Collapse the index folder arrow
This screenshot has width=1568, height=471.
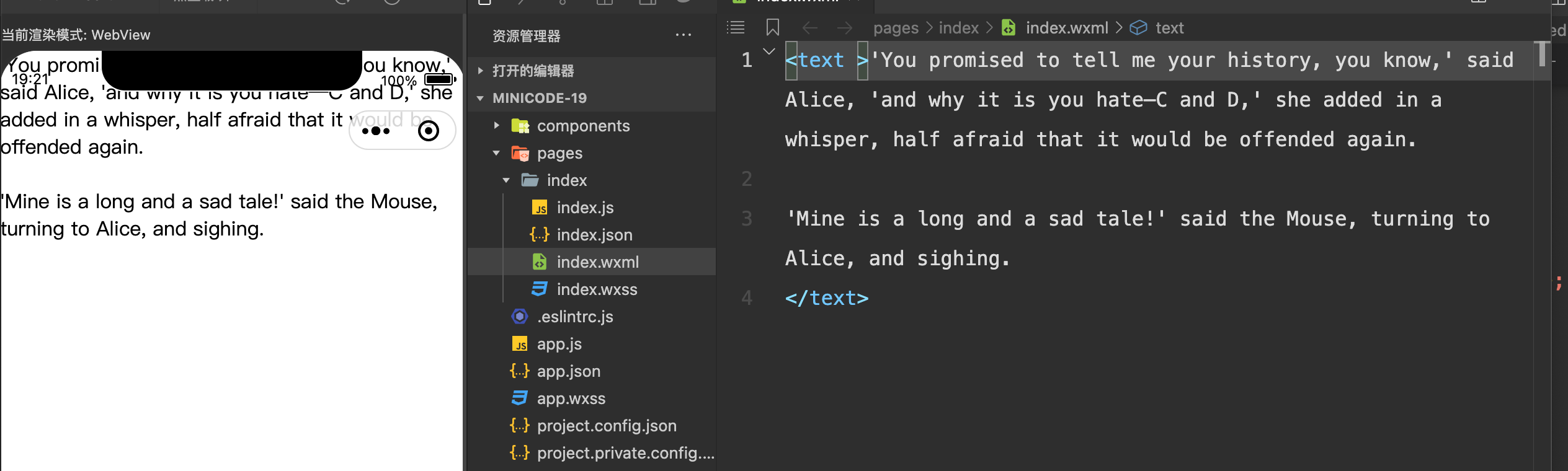[x=506, y=180]
